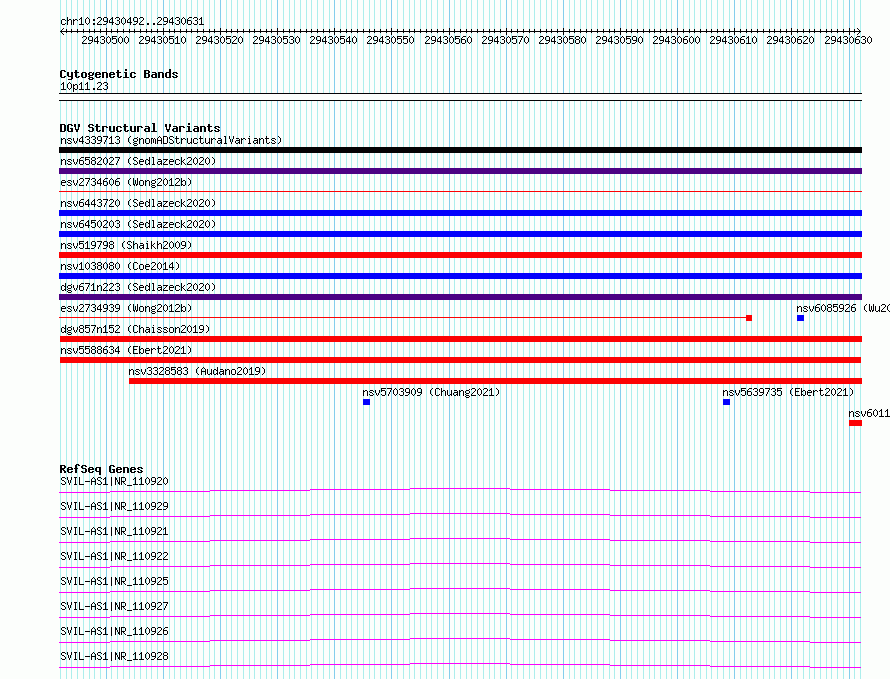This screenshot has height=679, width=890.
Task: Click the blue square under nsv6085926
Action: click(800, 318)
